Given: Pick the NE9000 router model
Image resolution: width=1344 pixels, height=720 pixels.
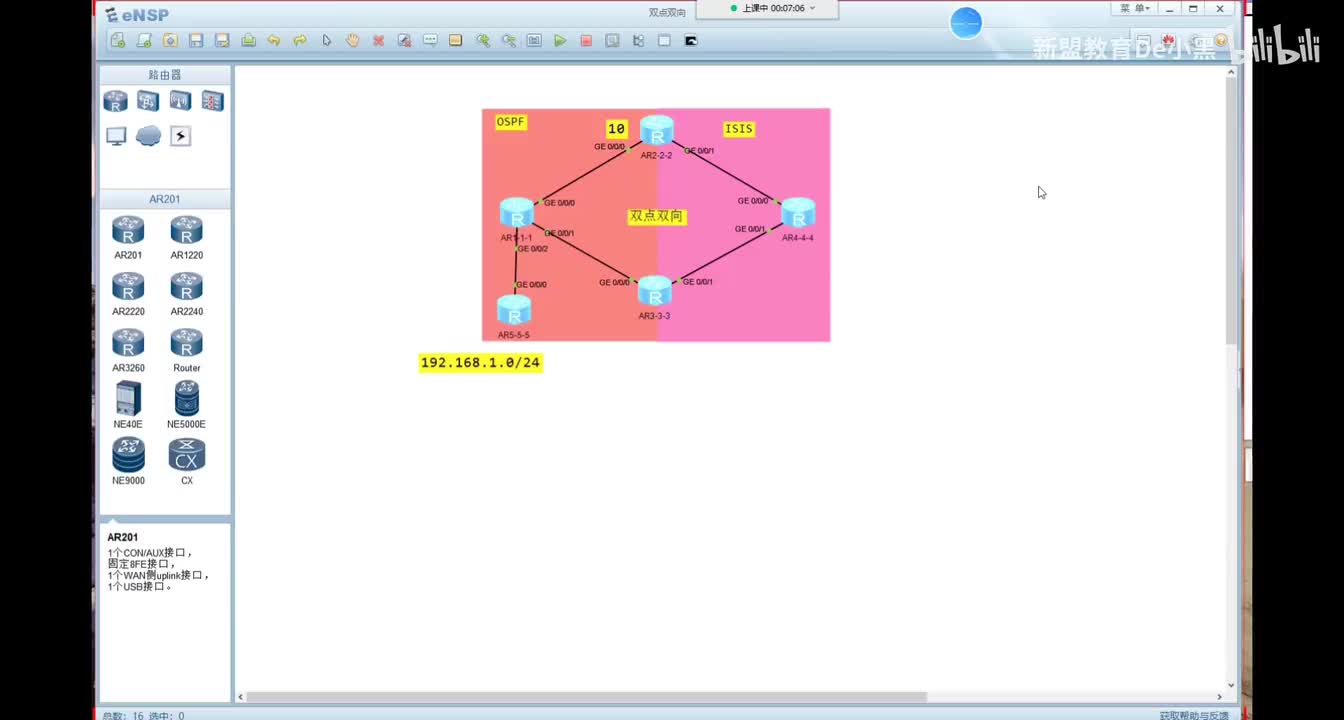Looking at the screenshot, I should coord(128,461).
